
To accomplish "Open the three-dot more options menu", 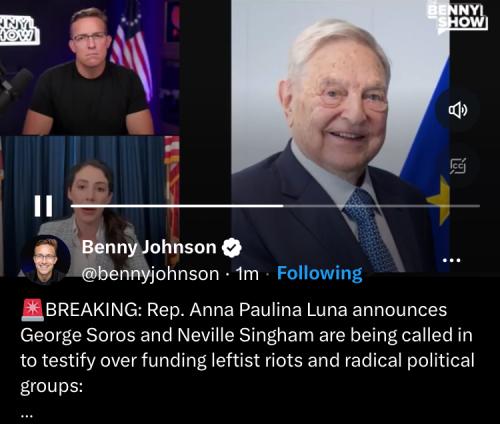I will (451, 260).
